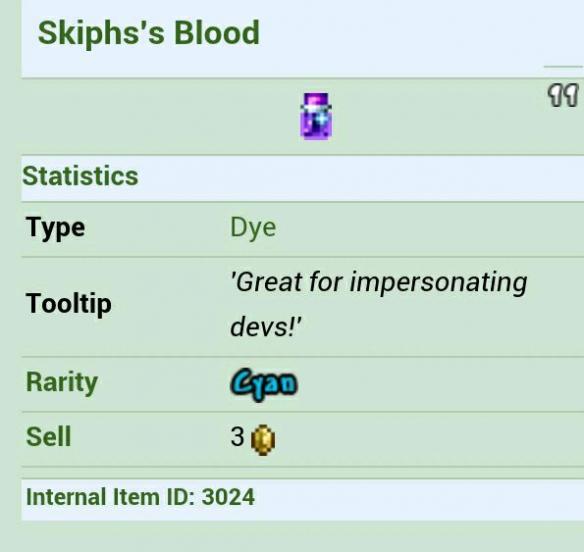Click the gold coin icon
This screenshot has width=584, height=552.
click(263, 440)
